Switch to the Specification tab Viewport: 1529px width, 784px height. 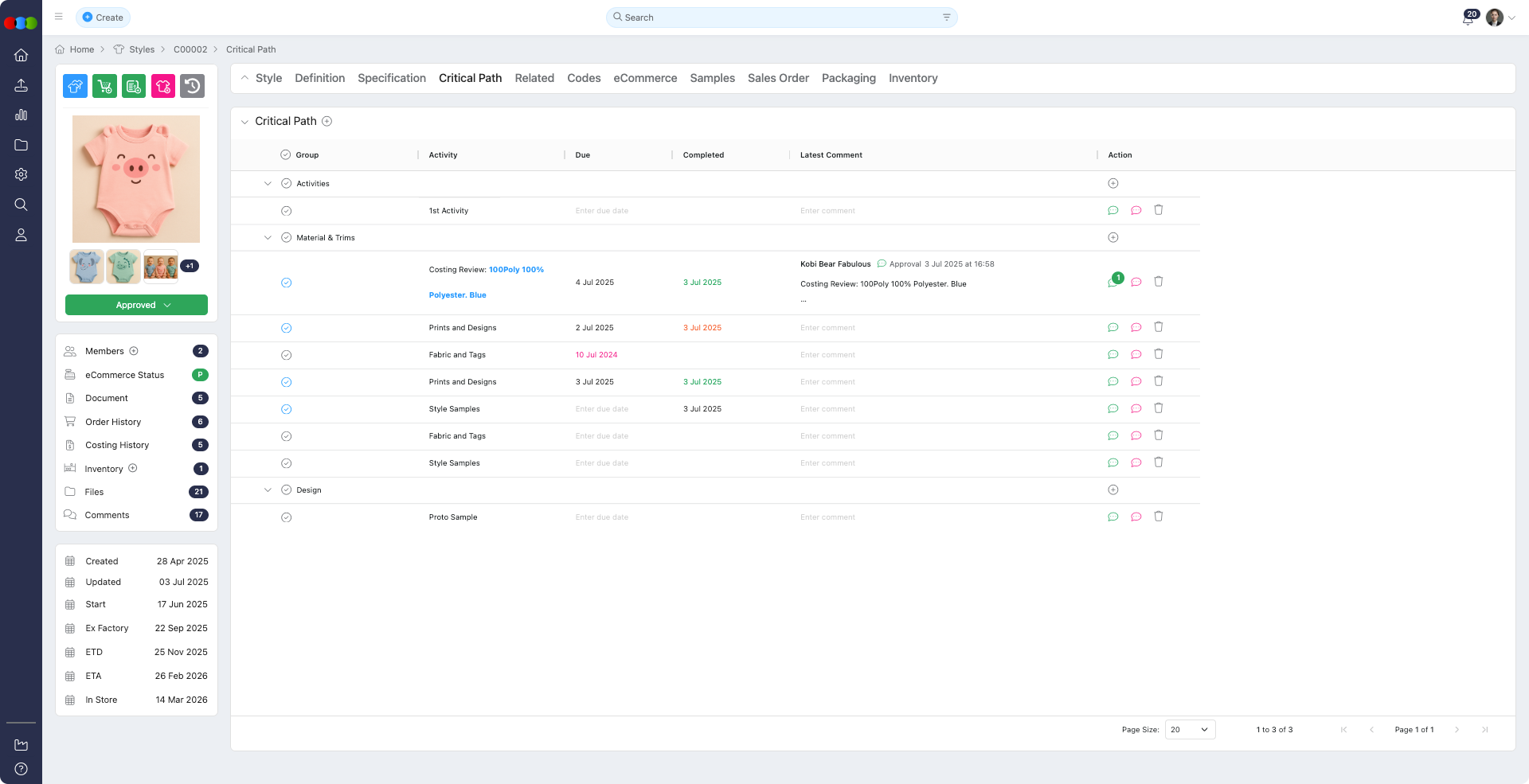[x=392, y=78]
